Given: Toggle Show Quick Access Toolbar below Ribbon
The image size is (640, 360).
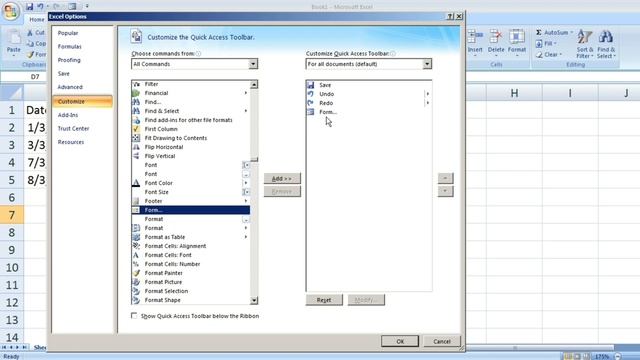Looking at the screenshot, I should pos(134,316).
